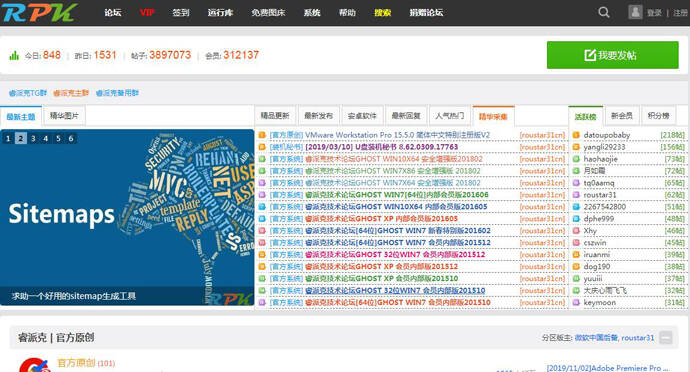
Task: Click the rank icon beside datoupobaby
Action: tap(576, 135)
